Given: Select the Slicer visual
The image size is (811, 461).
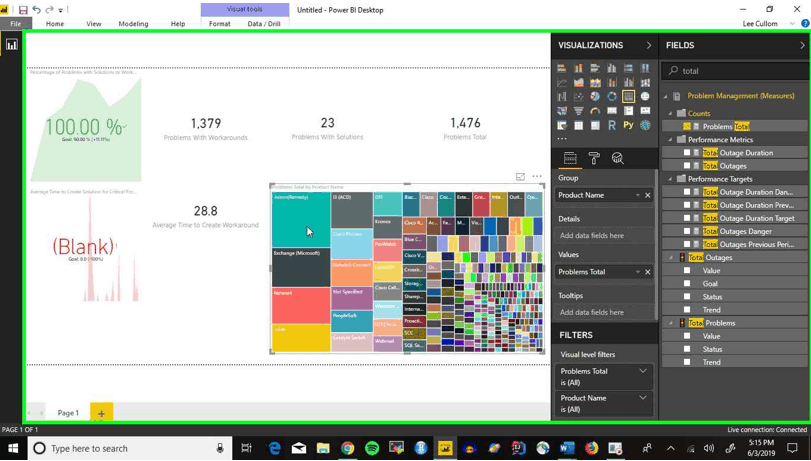Looking at the screenshot, I should pos(562,125).
